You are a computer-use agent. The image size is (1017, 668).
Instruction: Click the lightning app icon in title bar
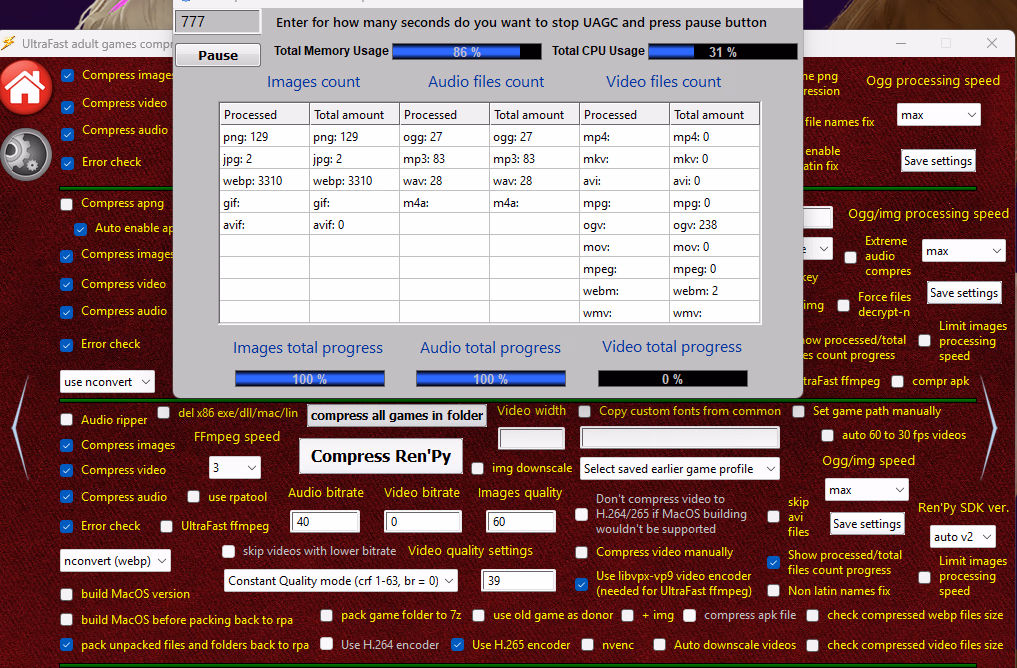[x=9, y=44]
